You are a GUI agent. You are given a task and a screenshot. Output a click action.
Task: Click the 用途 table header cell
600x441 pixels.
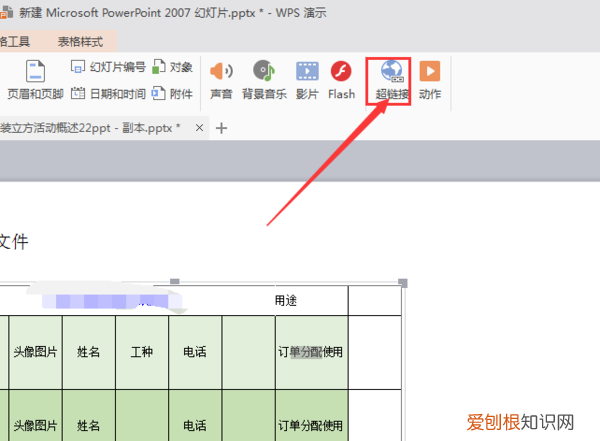pyautogui.click(x=285, y=301)
